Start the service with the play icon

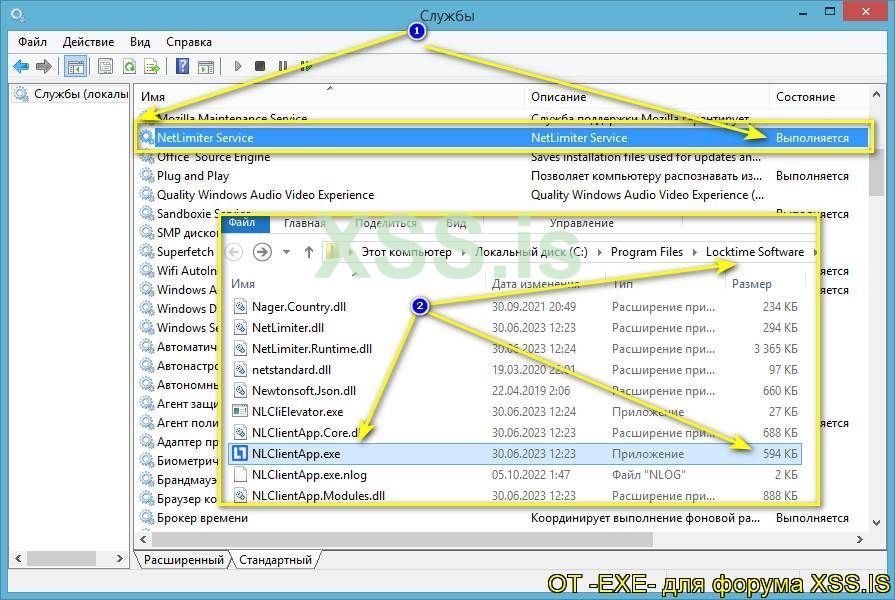238,66
